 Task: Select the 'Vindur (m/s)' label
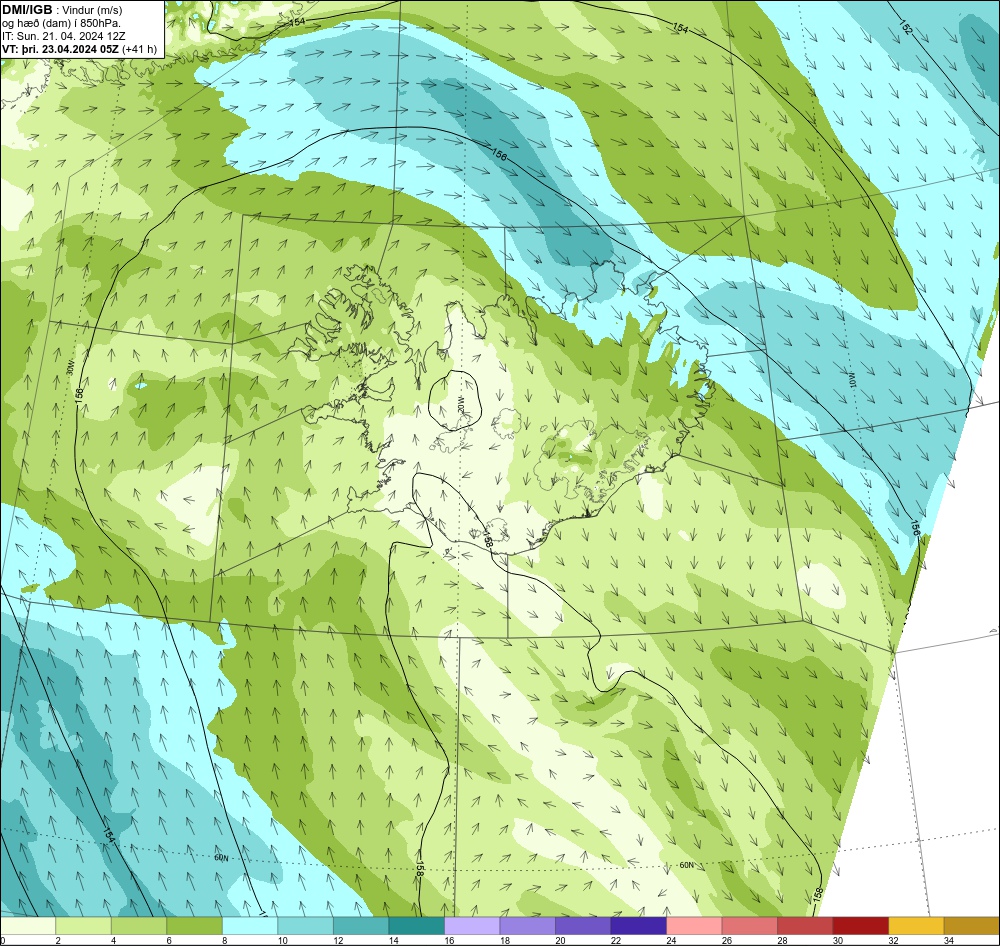click(93, 10)
